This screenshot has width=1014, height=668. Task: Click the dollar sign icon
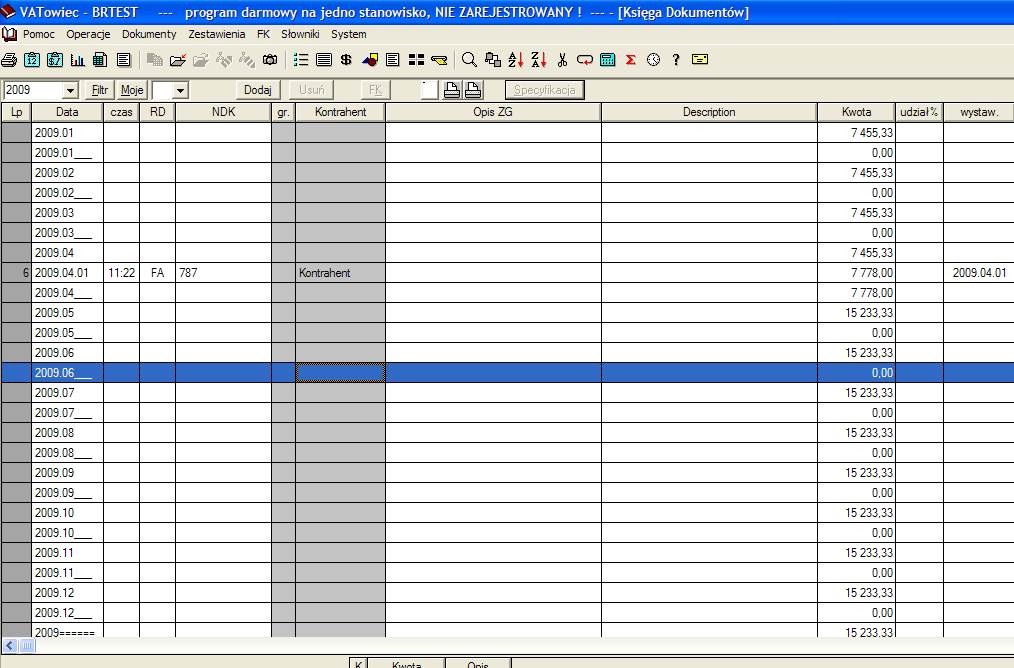(x=346, y=60)
